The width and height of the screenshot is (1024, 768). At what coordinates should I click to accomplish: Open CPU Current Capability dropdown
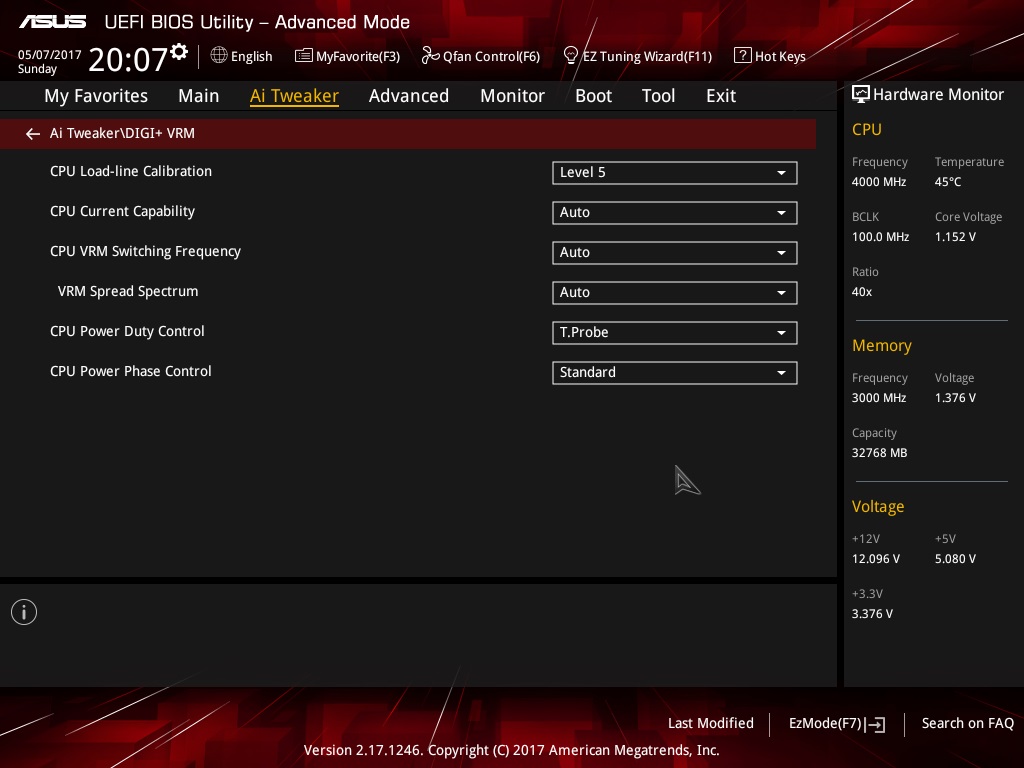point(675,213)
